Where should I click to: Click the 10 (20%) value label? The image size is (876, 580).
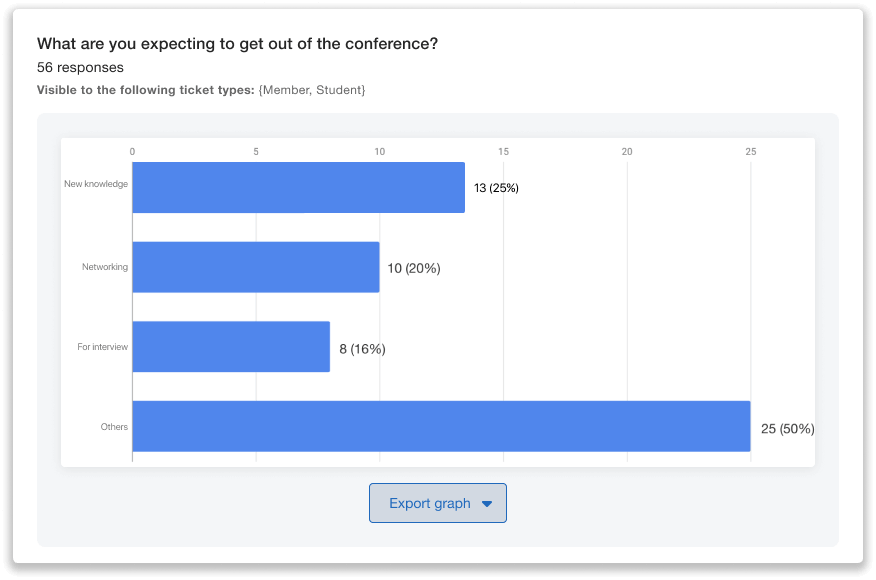412,268
